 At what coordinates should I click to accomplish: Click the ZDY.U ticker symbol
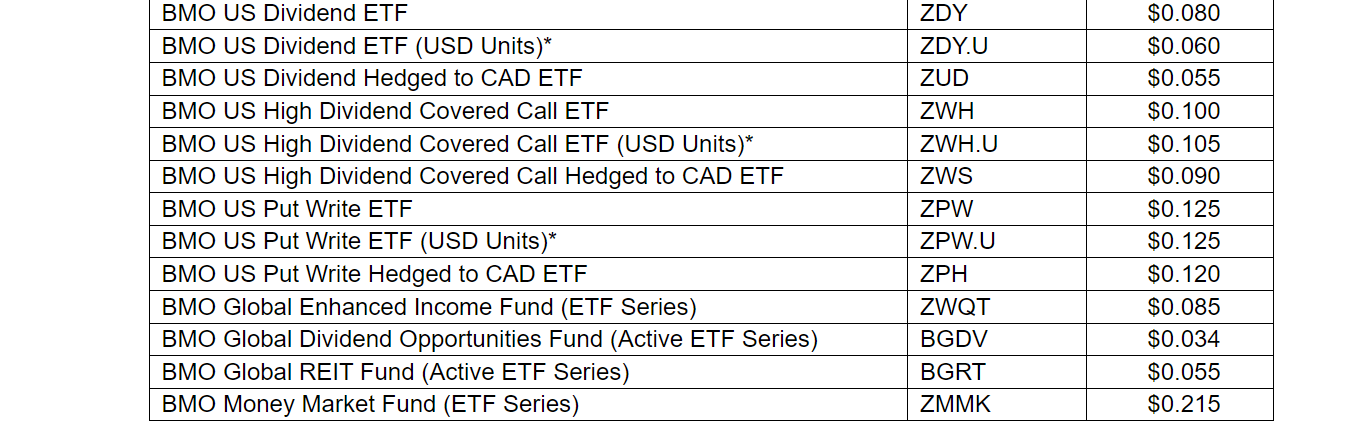coord(952,46)
